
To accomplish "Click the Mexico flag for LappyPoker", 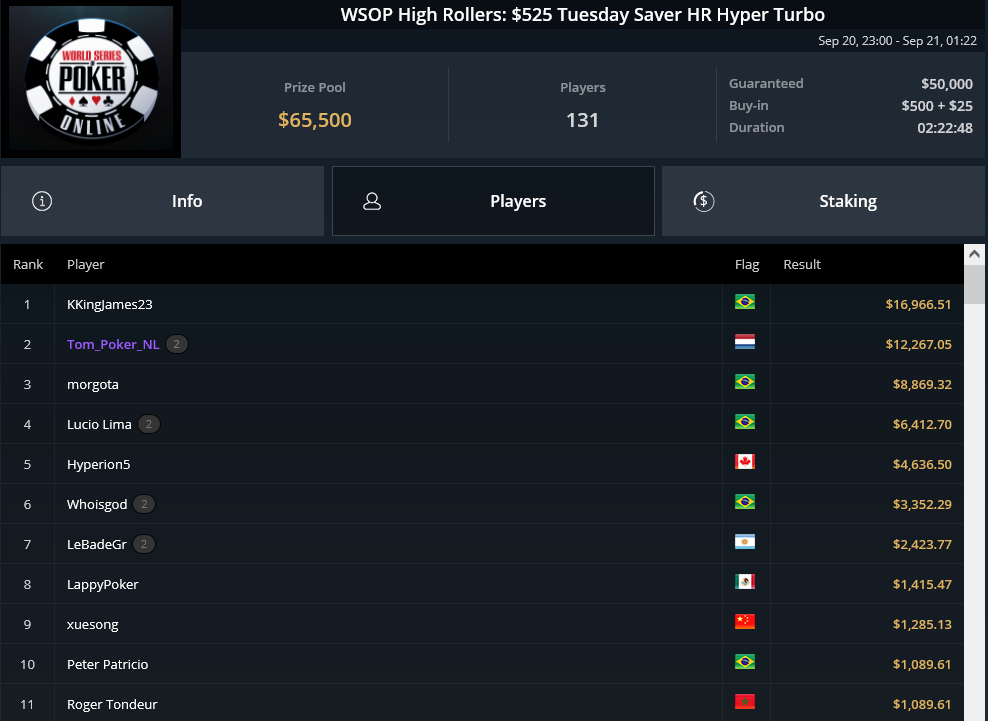I will coord(745,582).
